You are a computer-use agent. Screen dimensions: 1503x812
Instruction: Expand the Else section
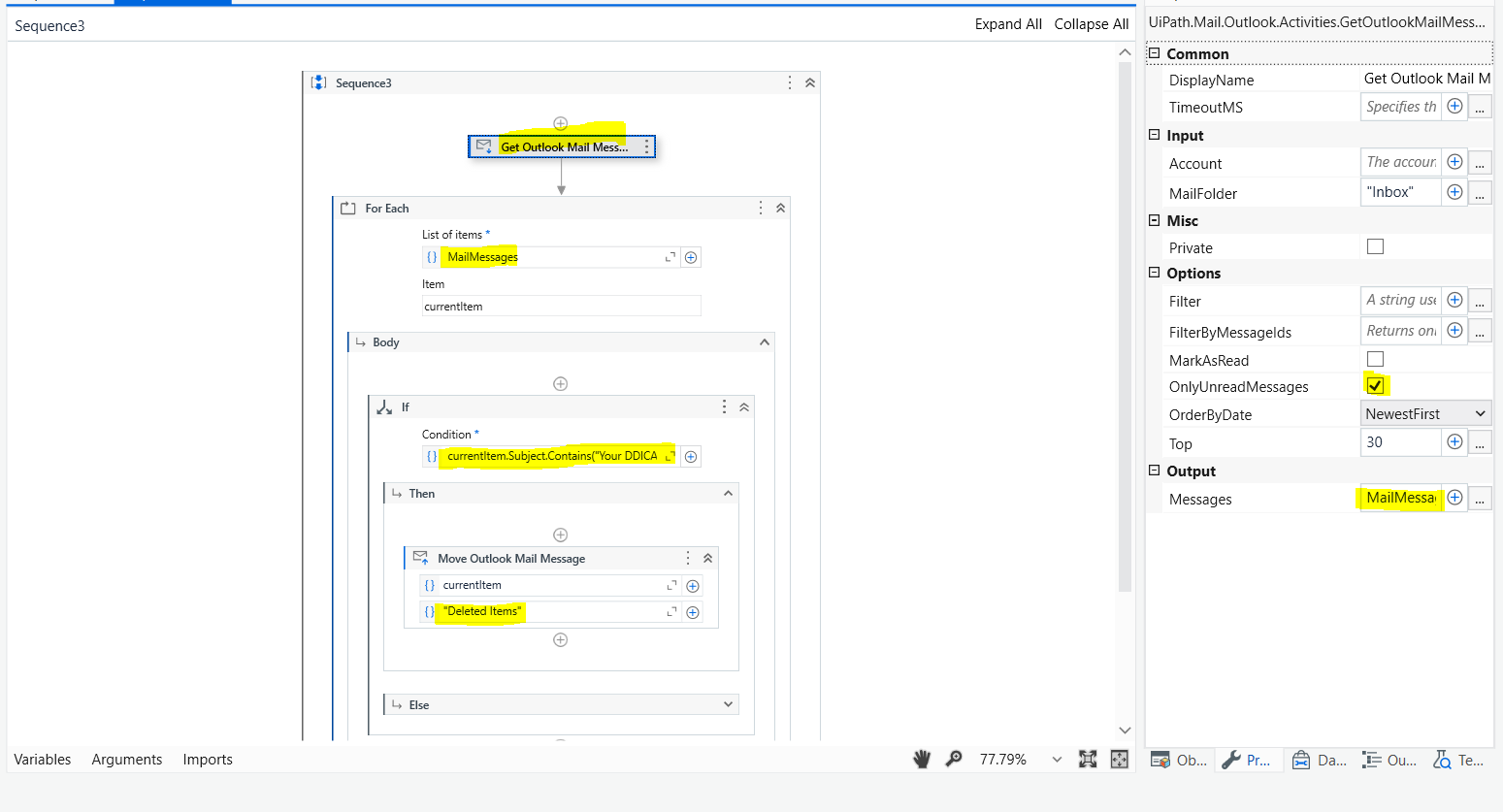728,703
